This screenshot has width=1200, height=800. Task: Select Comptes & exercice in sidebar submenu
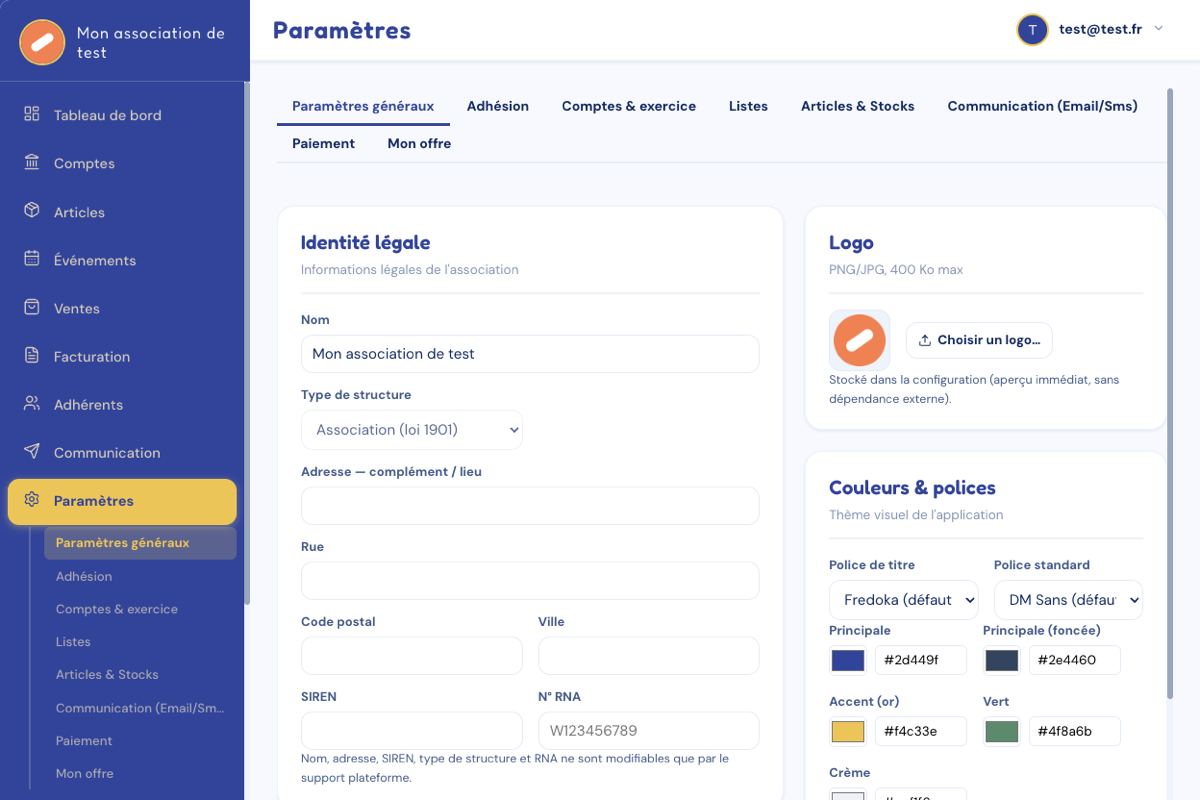click(x=140, y=609)
